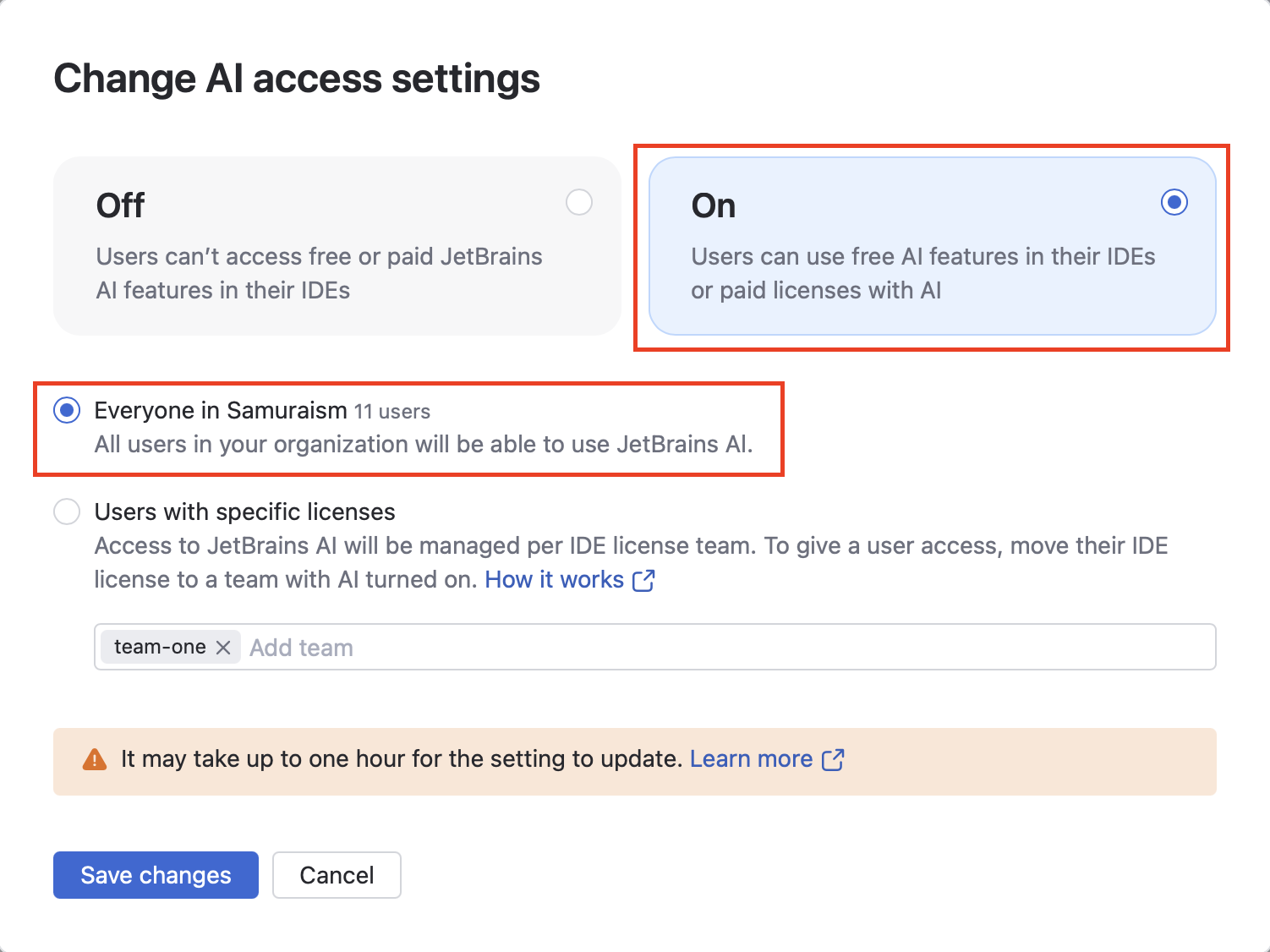Click the orange warning triangle icon
The width and height of the screenshot is (1270, 952).
click(95, 760)
